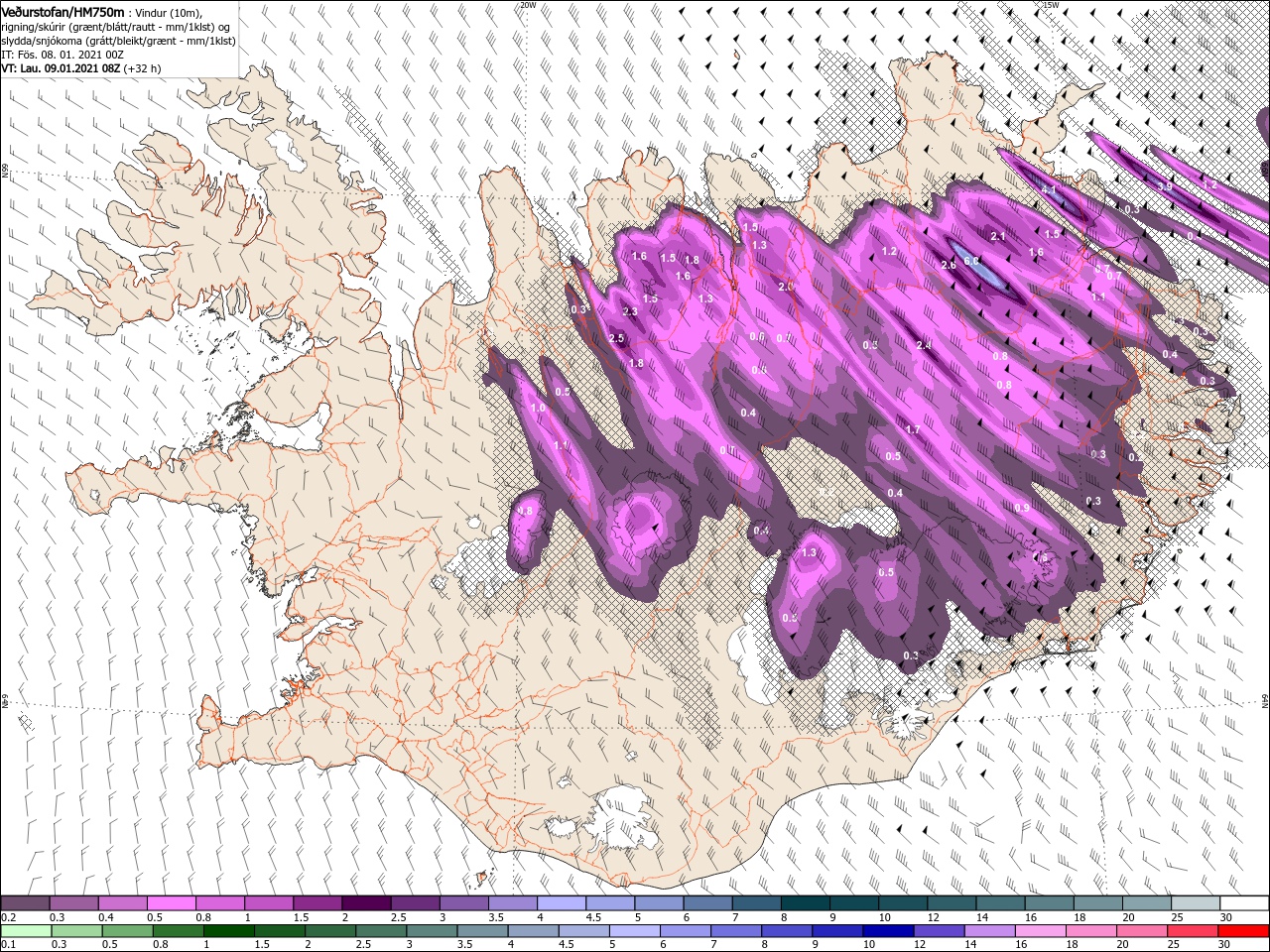
Task: Select lower legend bright red swatch at 30
Action: pos(1242,930)
